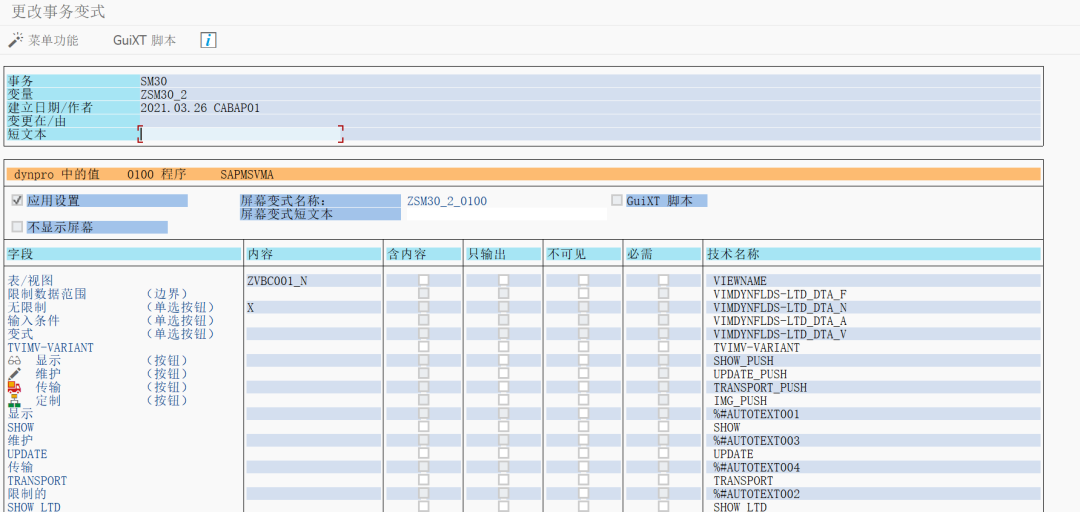Check 只输出 for the TRANSPORT technical name row
This screenshot has height=512, width=1080.
504,480
